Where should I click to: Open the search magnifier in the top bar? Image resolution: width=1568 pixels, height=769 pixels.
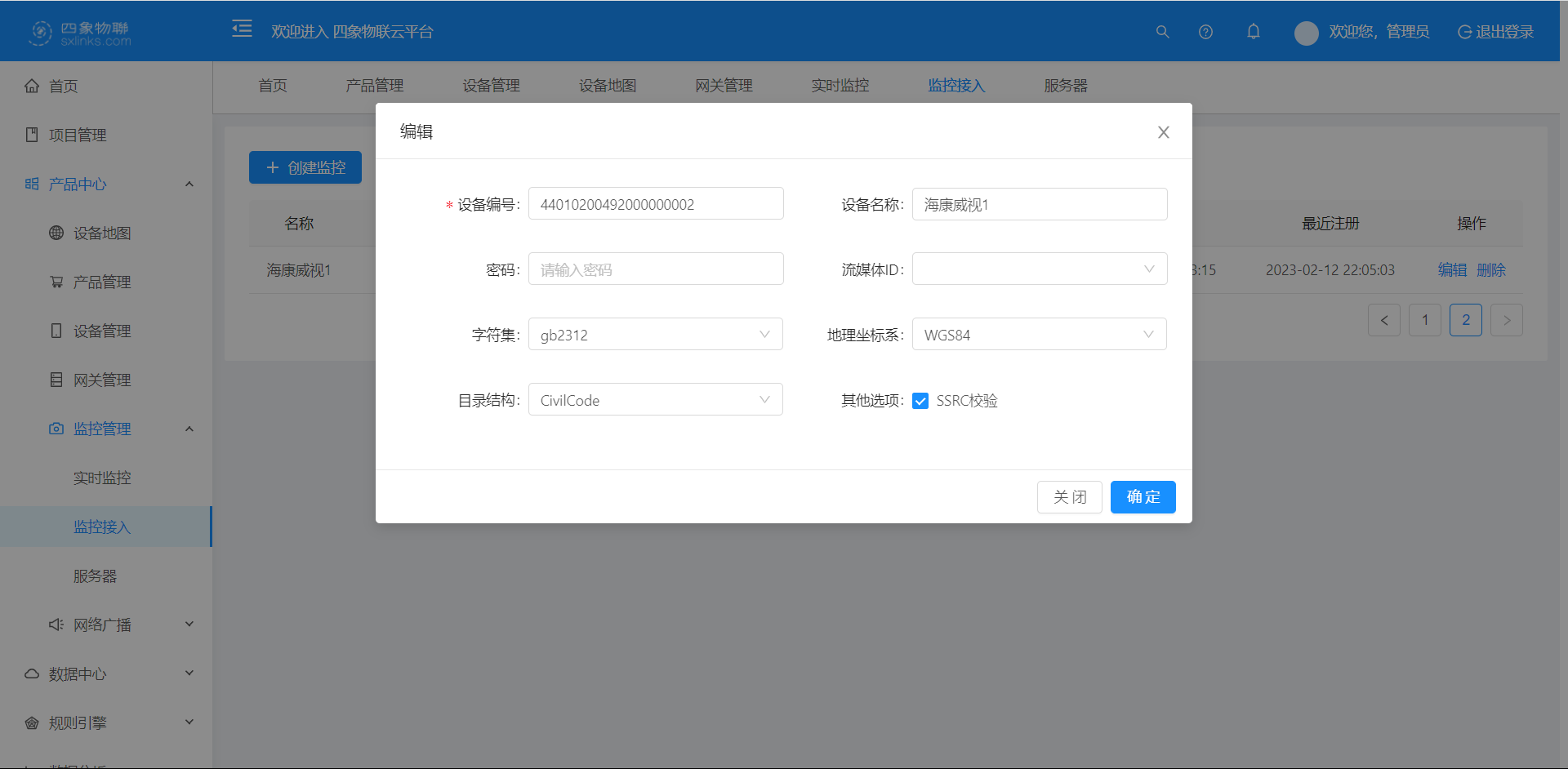pyautogui.click(x=1162, y=32)
